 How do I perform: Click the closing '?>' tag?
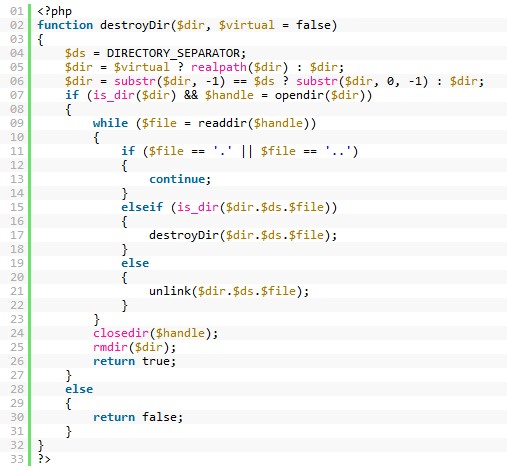tap(44, 459)
